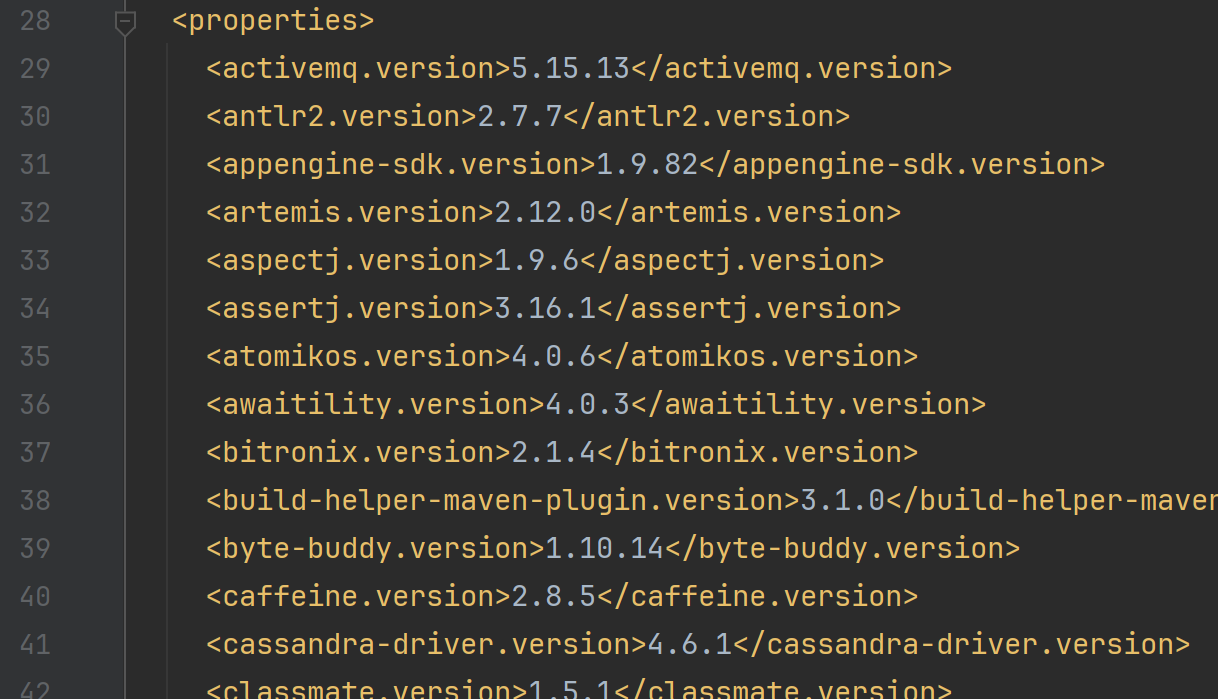Click the artemis version value 2.12.0
Viewport: 1218px width, 699px height.
(545, 213)
